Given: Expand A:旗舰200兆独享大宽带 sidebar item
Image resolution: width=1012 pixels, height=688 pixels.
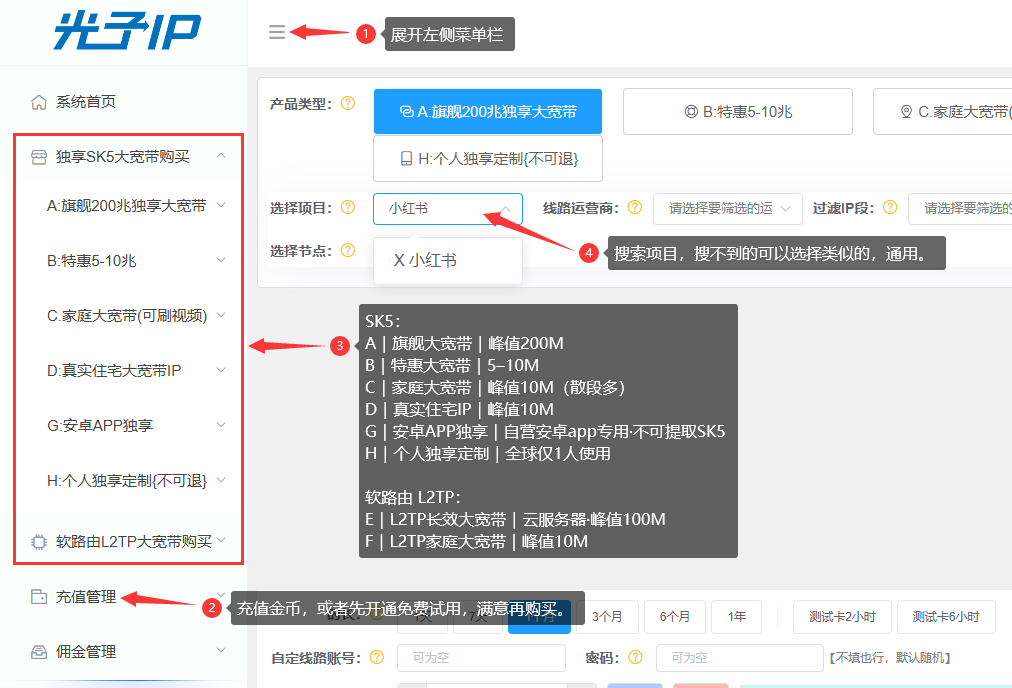Looking at the screenshot, I should click(221, 205).
